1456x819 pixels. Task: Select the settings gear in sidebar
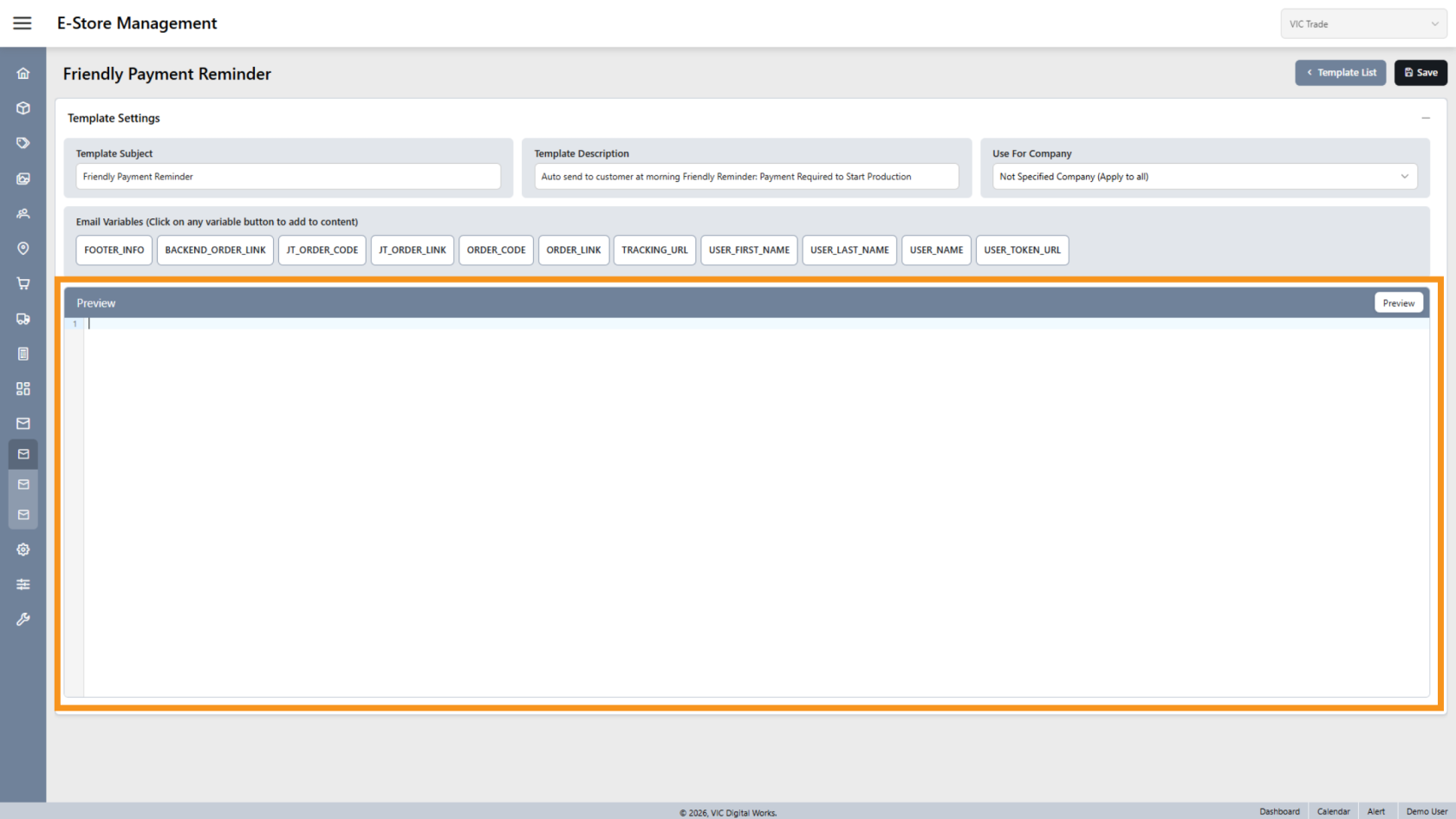23,549
